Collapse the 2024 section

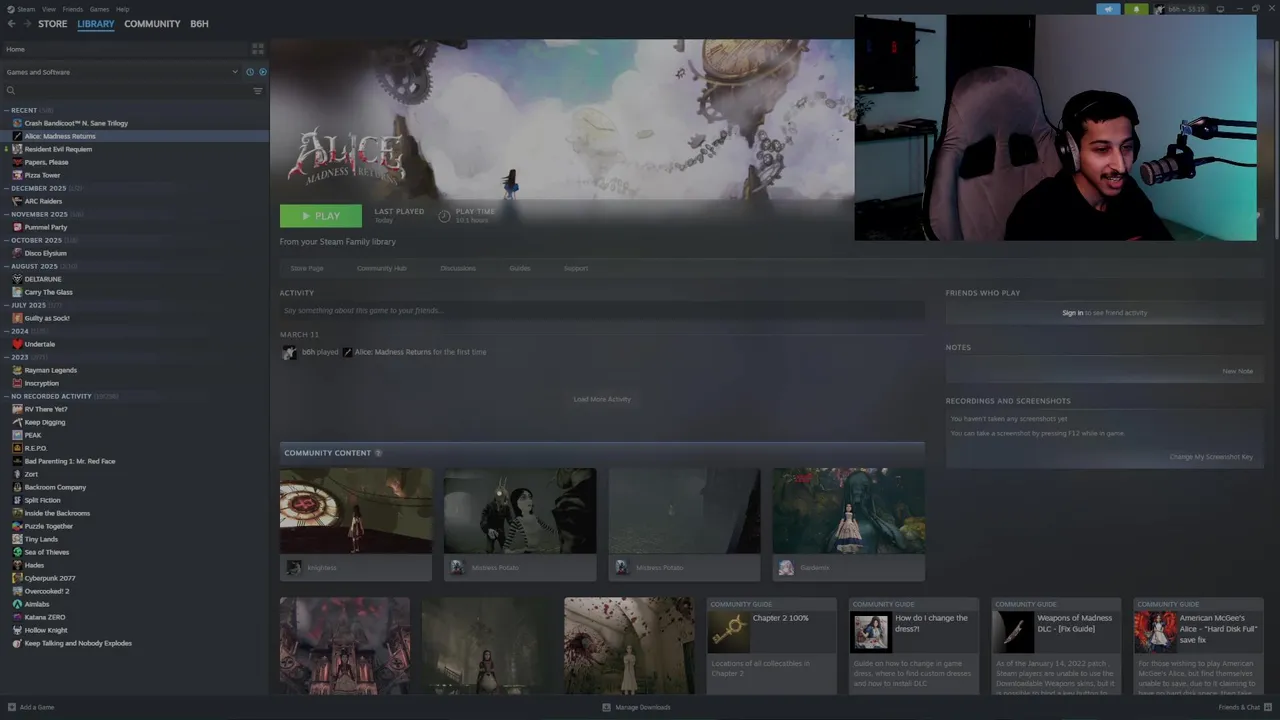pyautogui.click(x=6, y=331)
